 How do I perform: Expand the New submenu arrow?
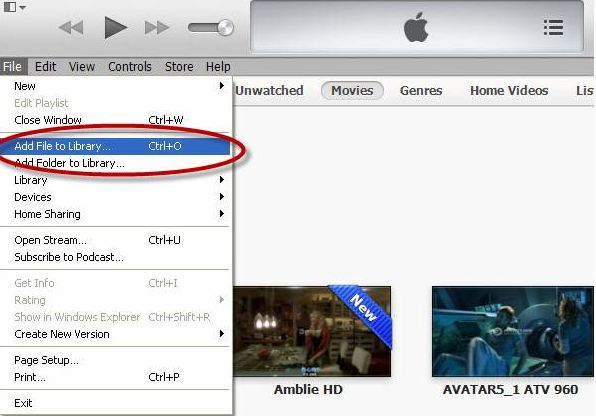click(x=222, y=86)
